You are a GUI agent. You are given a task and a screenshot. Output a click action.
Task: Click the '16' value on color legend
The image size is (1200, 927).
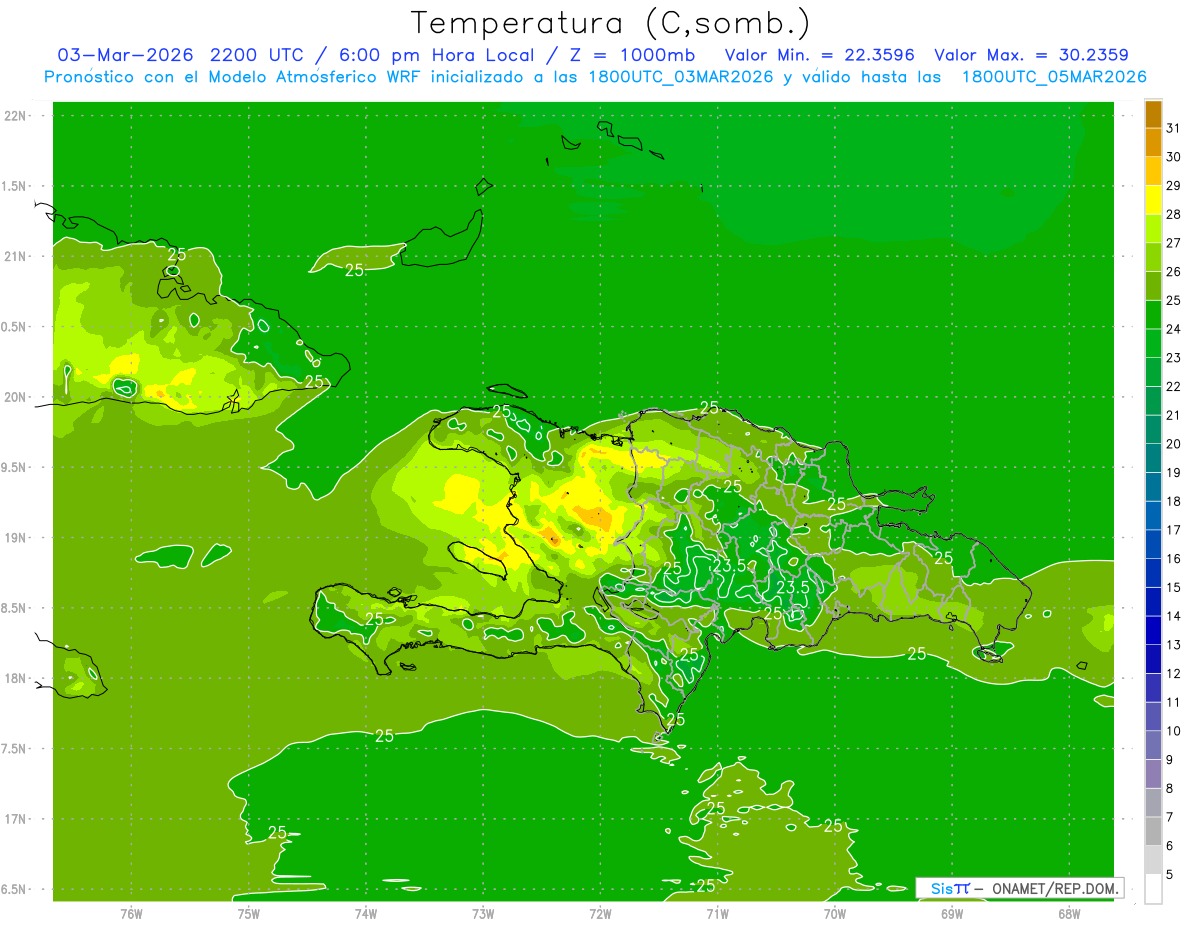pos(1174,559)
